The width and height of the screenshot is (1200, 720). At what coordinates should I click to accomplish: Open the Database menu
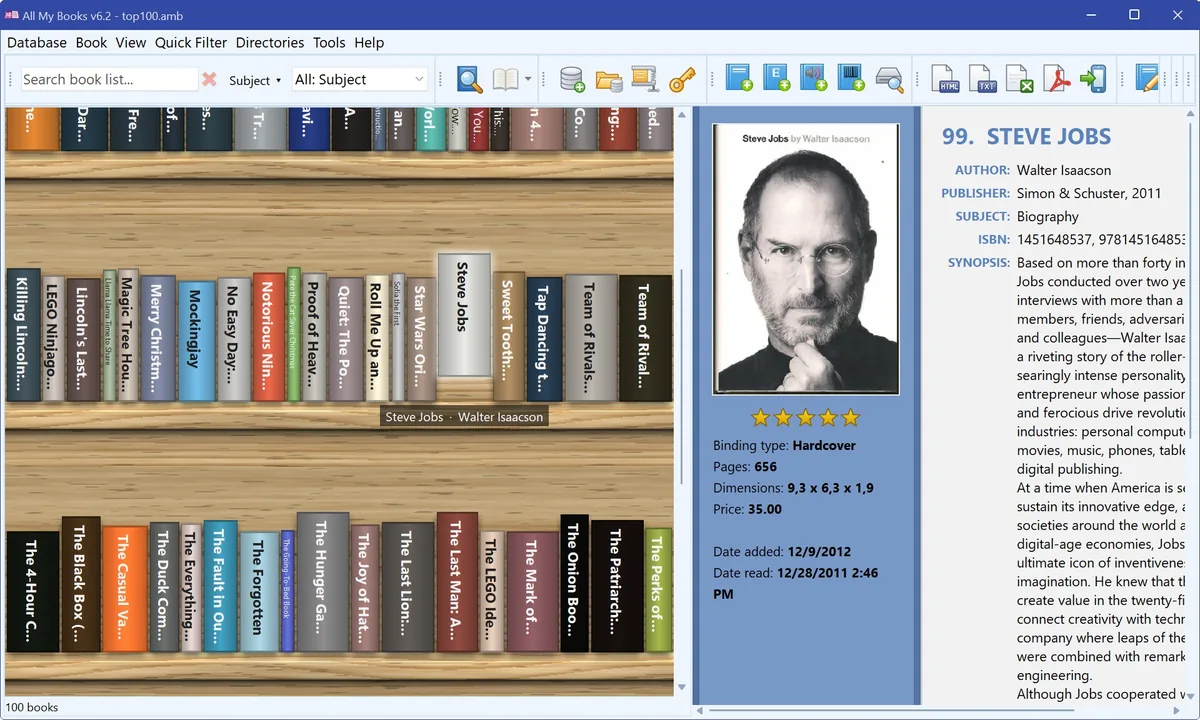[x=37, y=42]
